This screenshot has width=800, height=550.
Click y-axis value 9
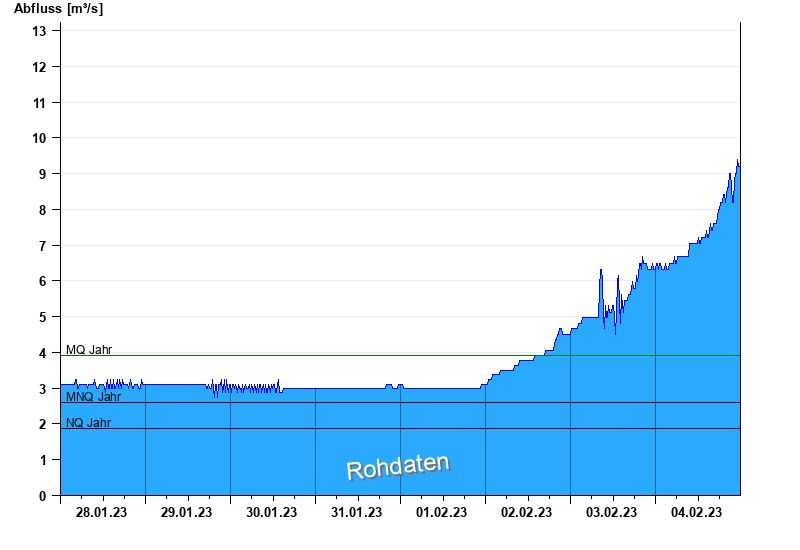[42, 174]
